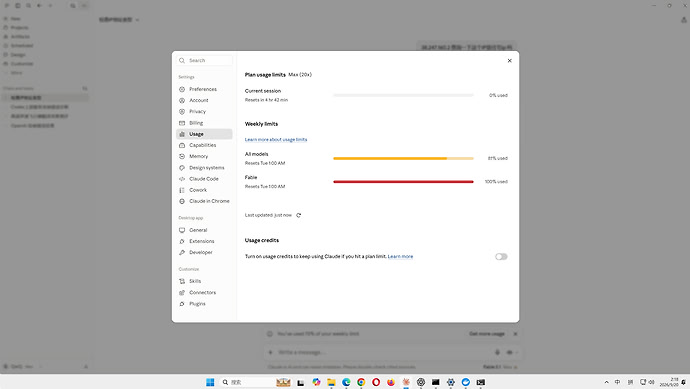Open Microsoft Edge from taskbar
The width and height of the screenshot is (690, 389).
pos(346,382)
